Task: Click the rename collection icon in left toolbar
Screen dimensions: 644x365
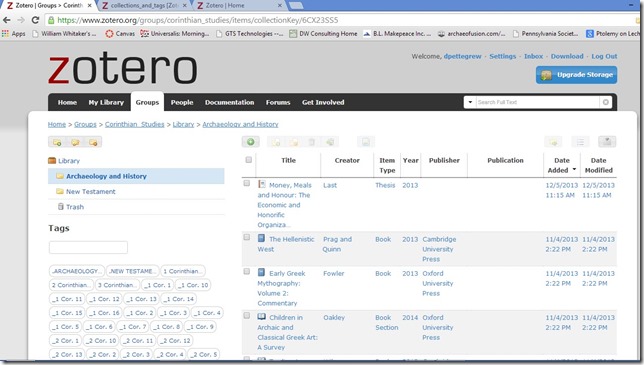Action: tap(75, 142)
